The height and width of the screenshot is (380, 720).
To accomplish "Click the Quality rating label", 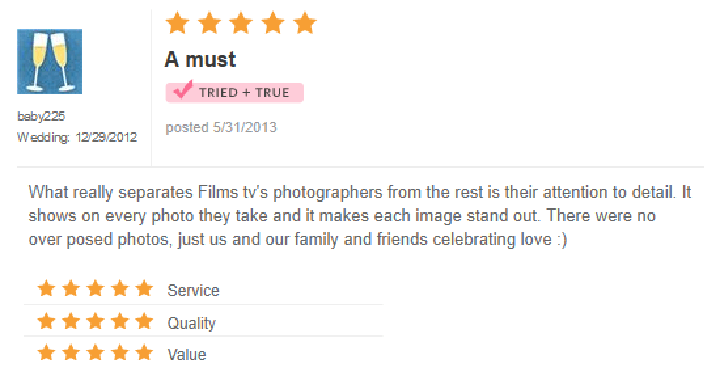I will tap(191, 323).
